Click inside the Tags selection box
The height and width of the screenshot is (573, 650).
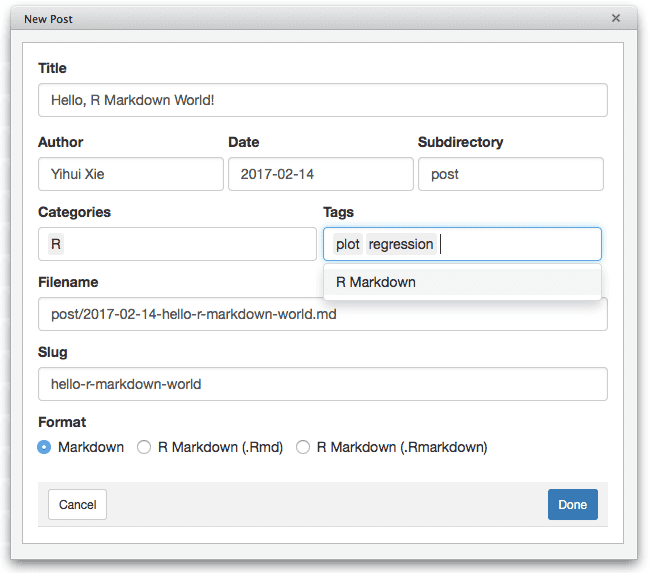520,244
